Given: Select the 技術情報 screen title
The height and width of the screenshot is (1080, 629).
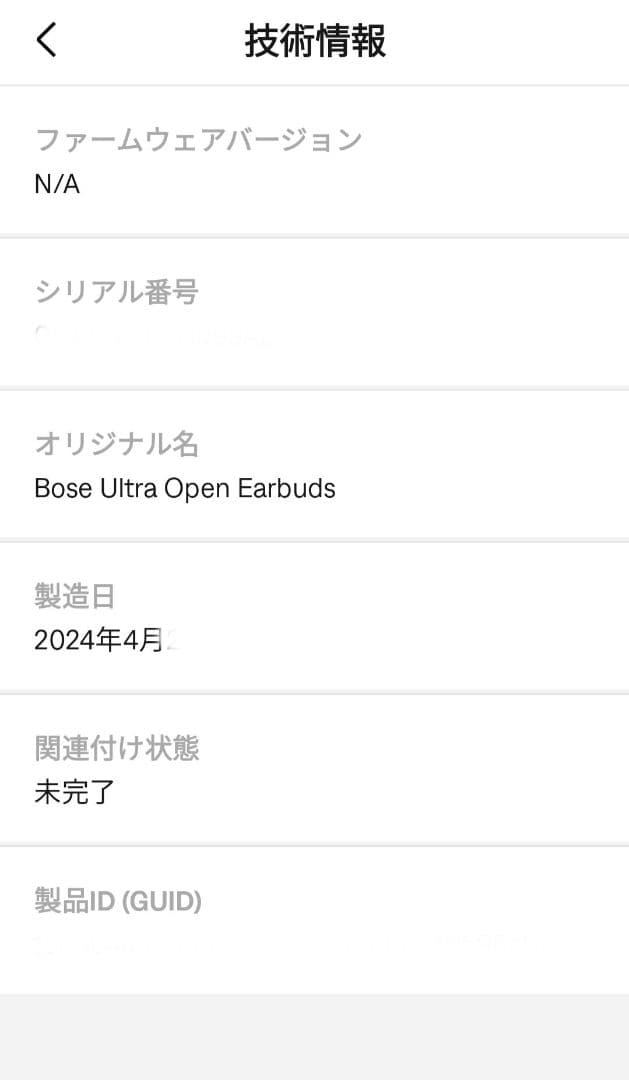Looking at the screenshot, I should point(314,39).
